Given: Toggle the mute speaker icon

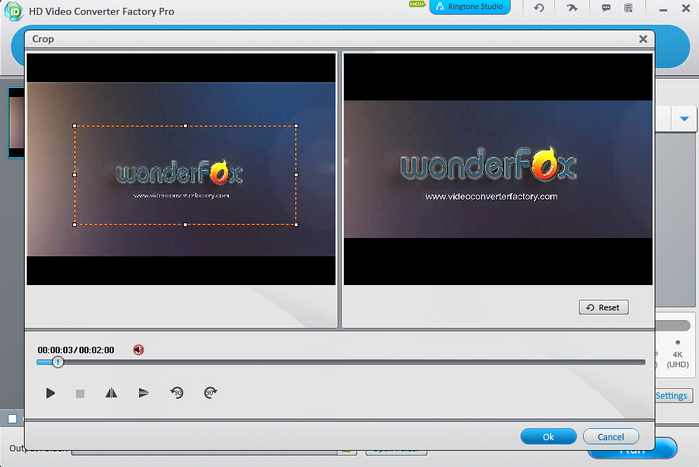Looking at the screenshot, I should pos(139,350).
